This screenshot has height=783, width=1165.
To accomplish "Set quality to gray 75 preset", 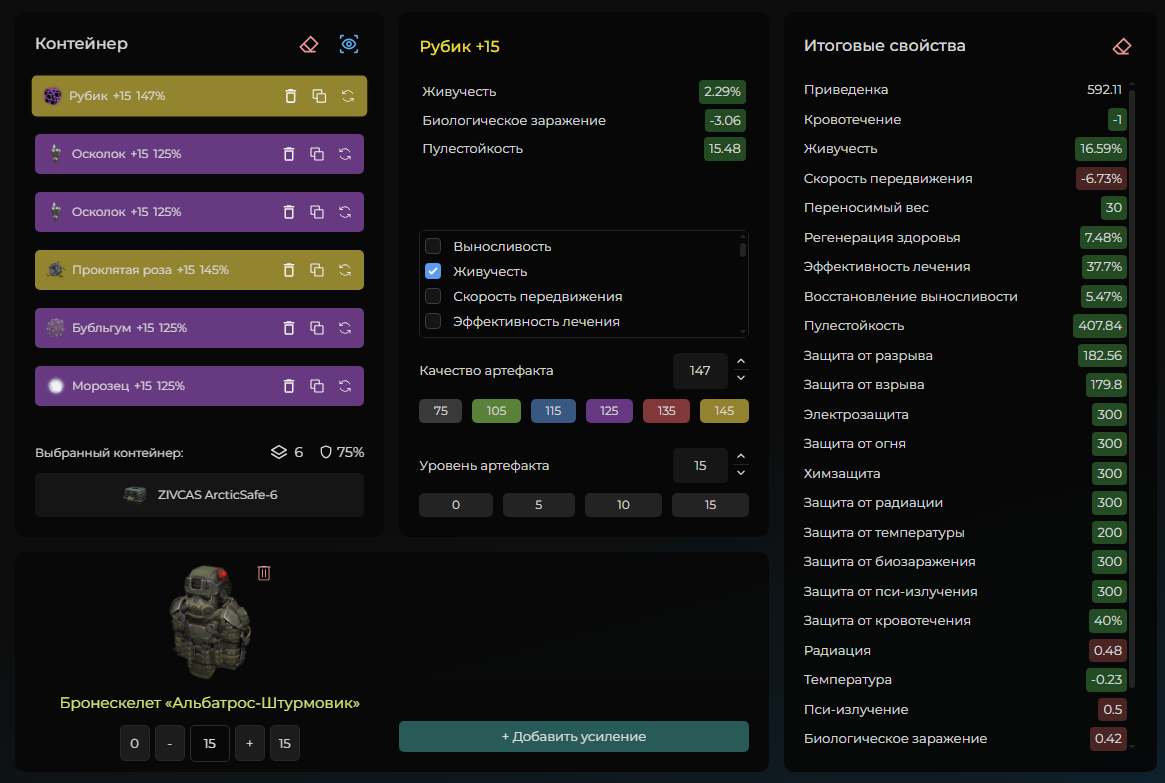I will (441, 411).
